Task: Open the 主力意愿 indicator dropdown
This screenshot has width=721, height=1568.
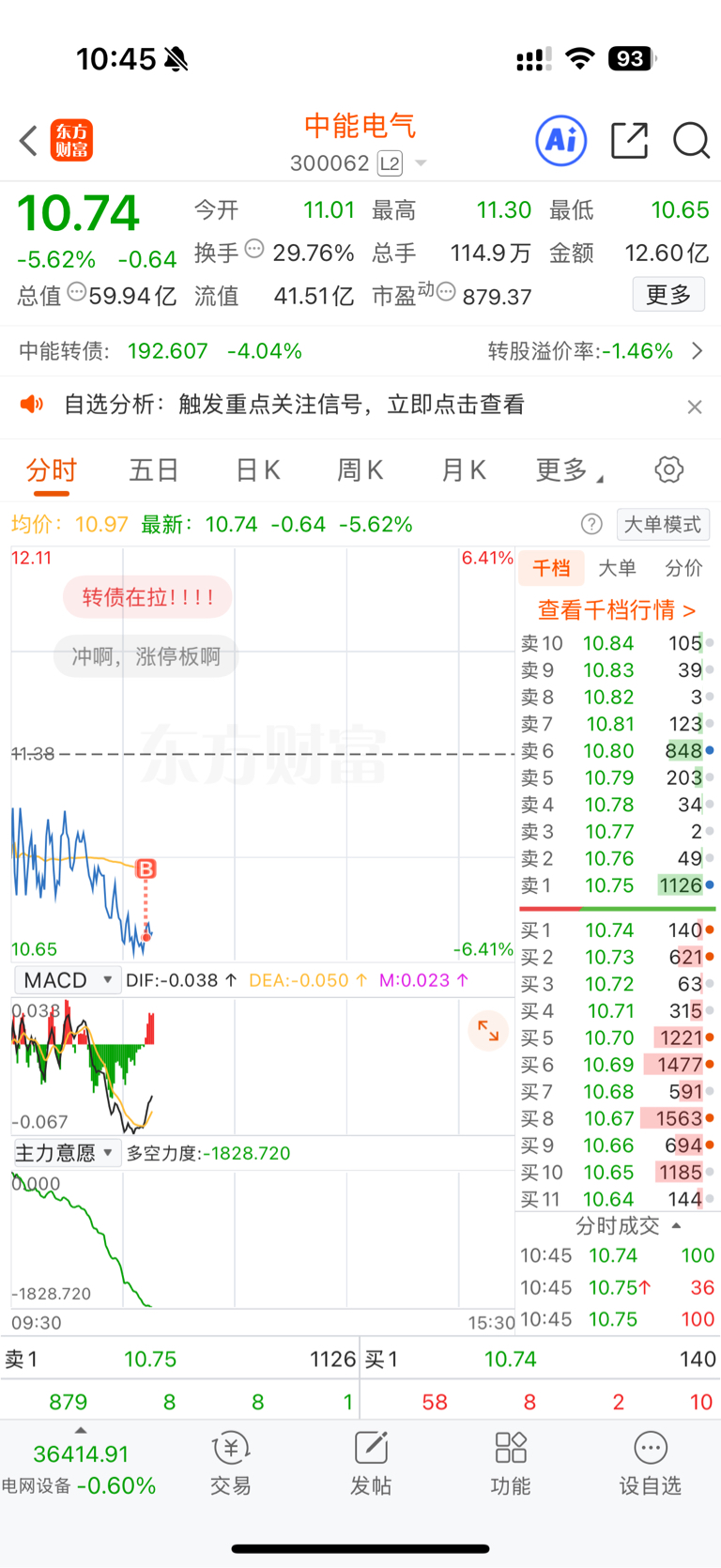Action: point(68,1153)
